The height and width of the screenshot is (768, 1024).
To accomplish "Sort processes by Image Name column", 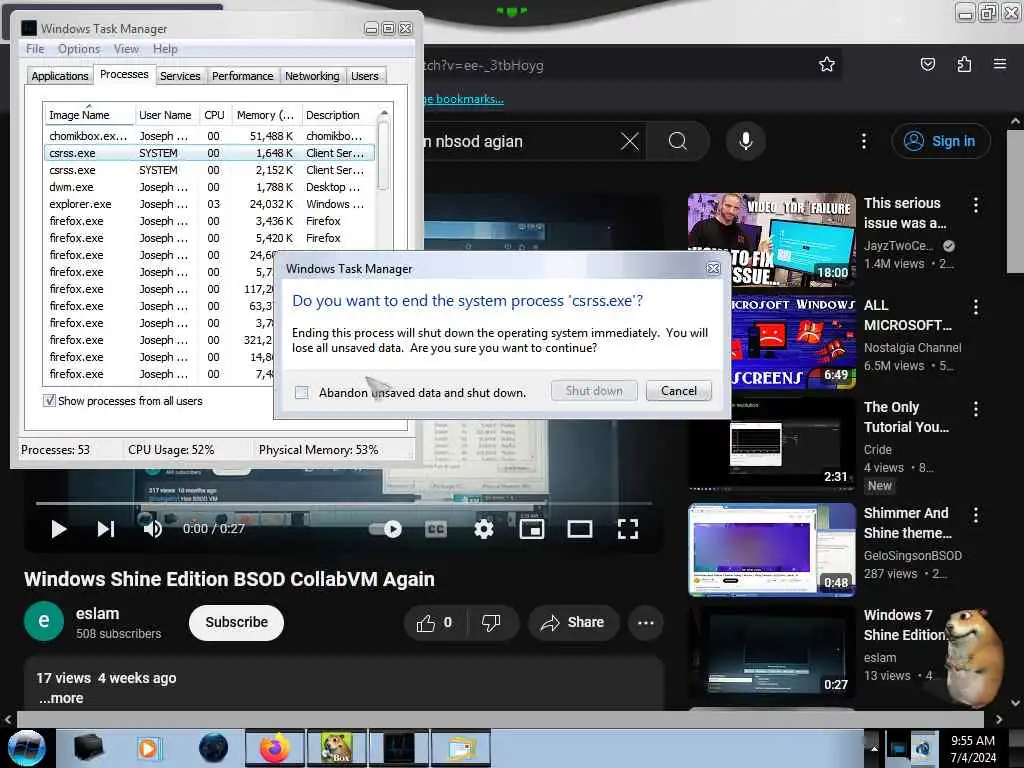I will tap(89, 114).
